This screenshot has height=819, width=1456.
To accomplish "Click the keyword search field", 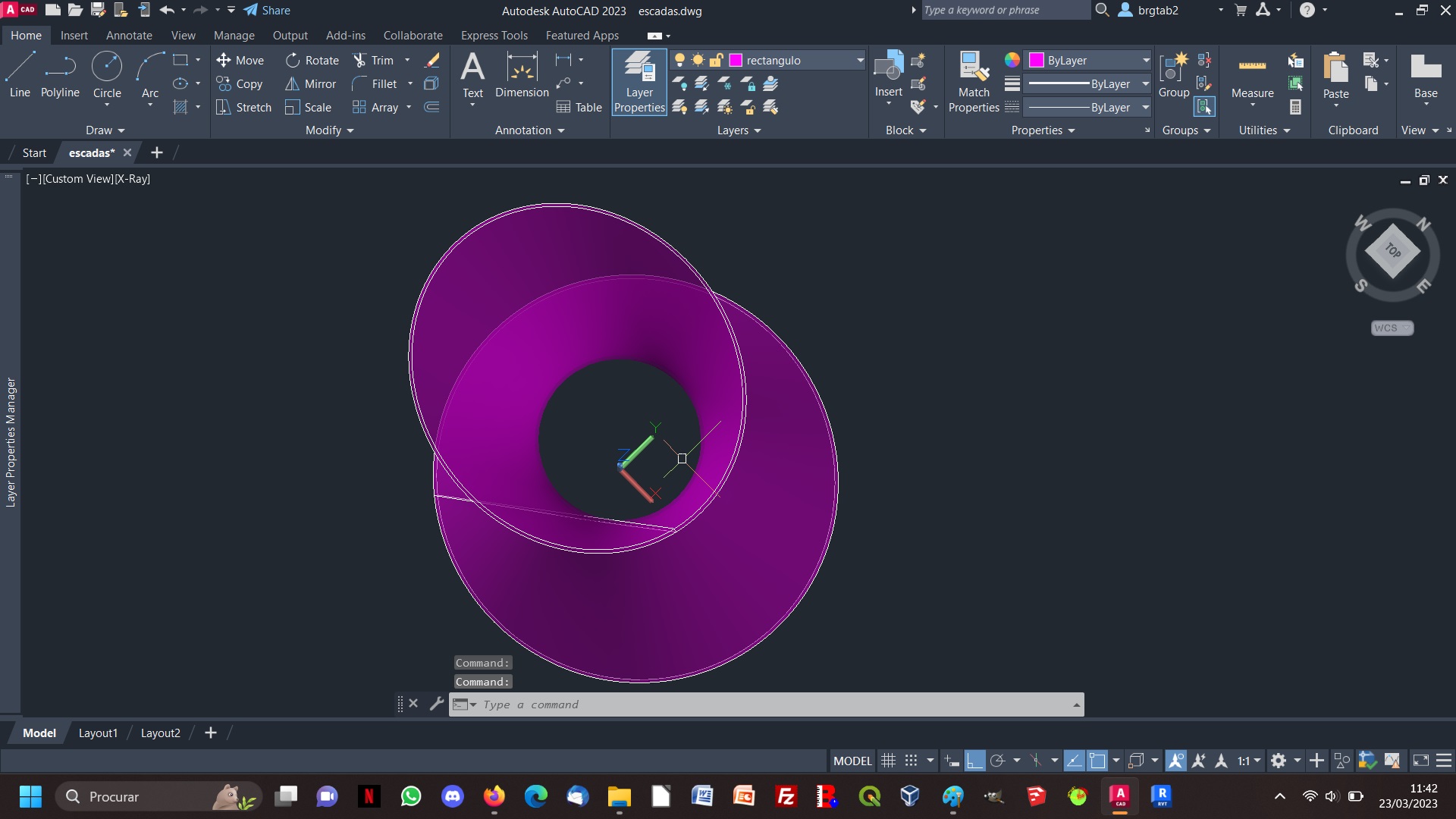I will (x=1005, y=11).
